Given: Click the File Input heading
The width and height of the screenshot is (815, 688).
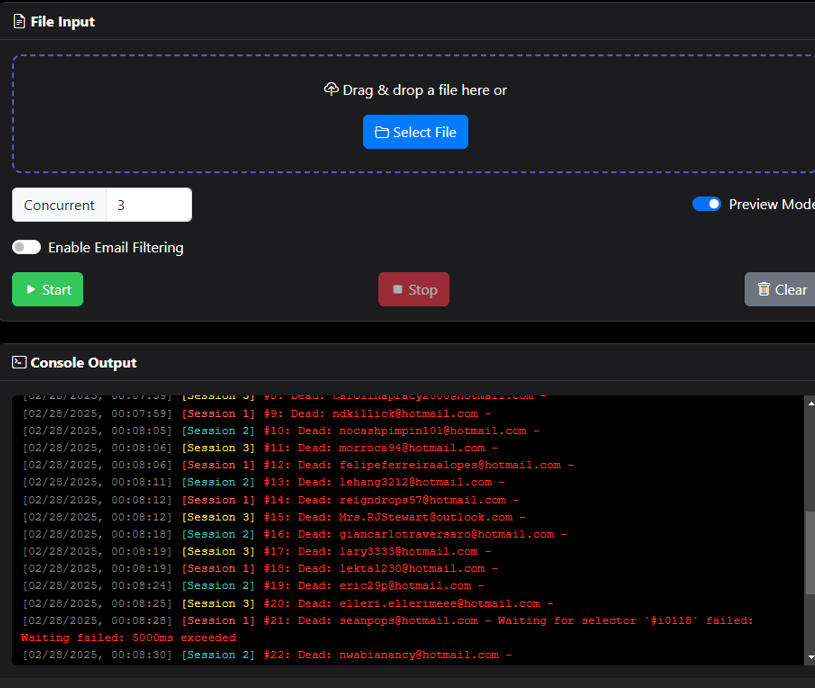Looking at the screenshot, I should (x=62, y=22).
